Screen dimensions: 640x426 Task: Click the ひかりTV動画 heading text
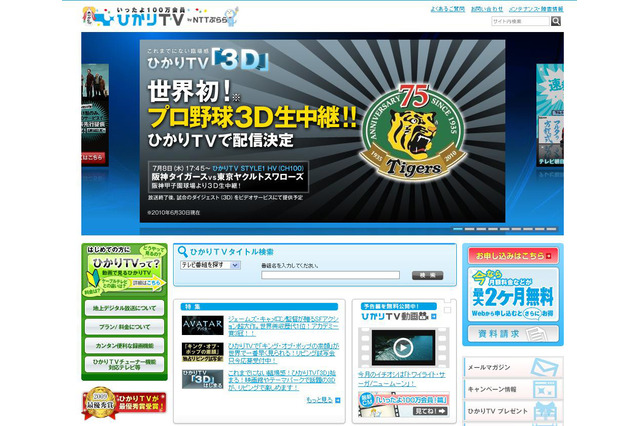(x=394, y=316)
